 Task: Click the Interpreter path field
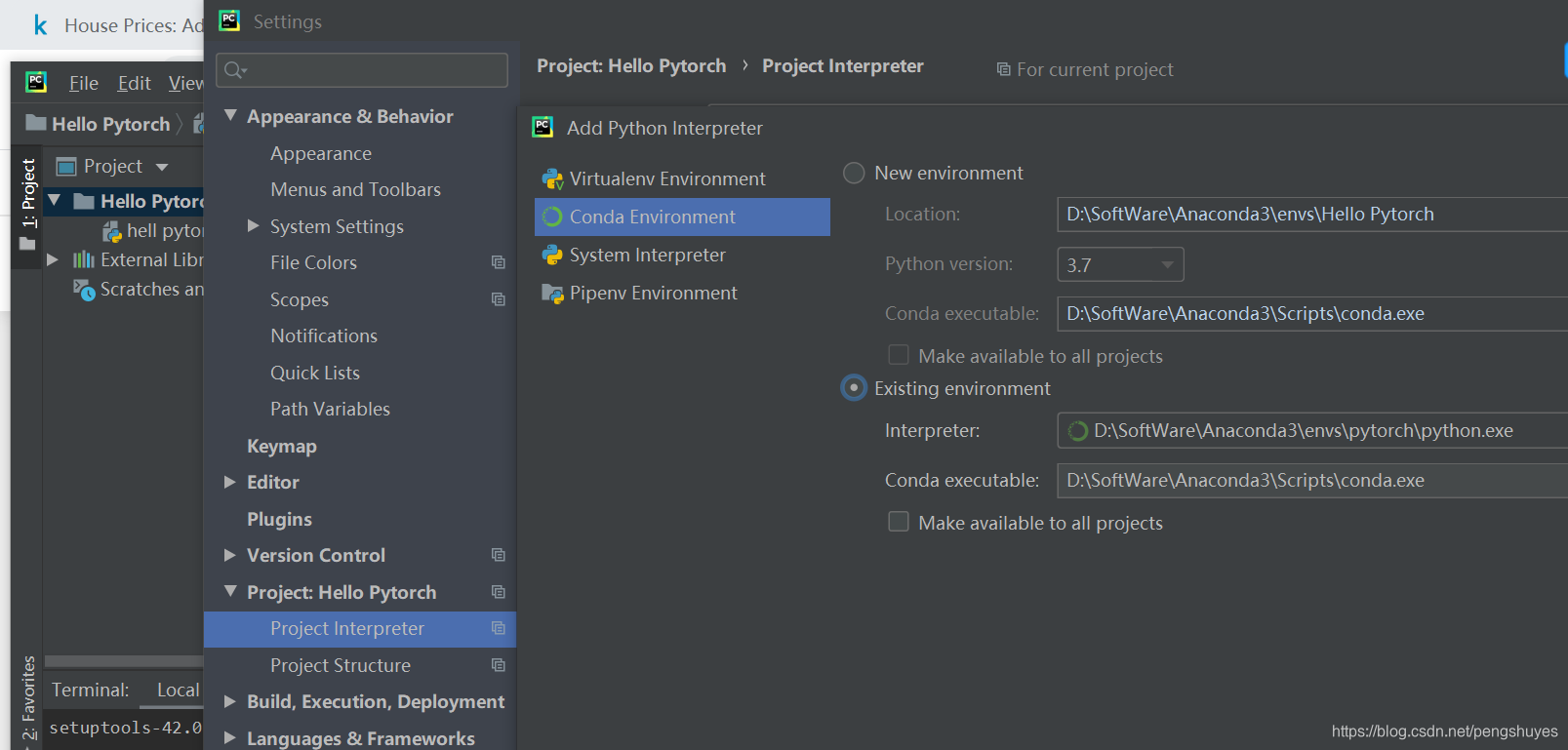click(x=1312, y=430)
